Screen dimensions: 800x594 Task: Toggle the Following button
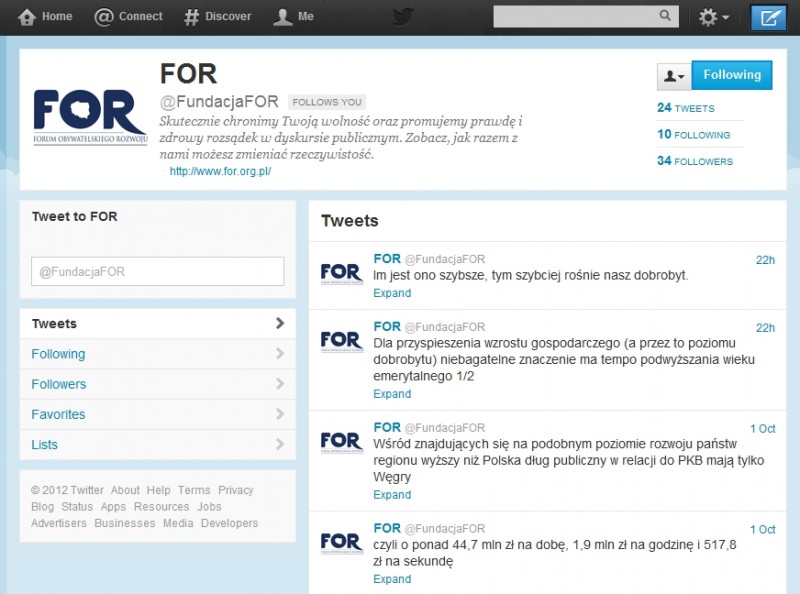pyautogui.click(x=732, y=75)
